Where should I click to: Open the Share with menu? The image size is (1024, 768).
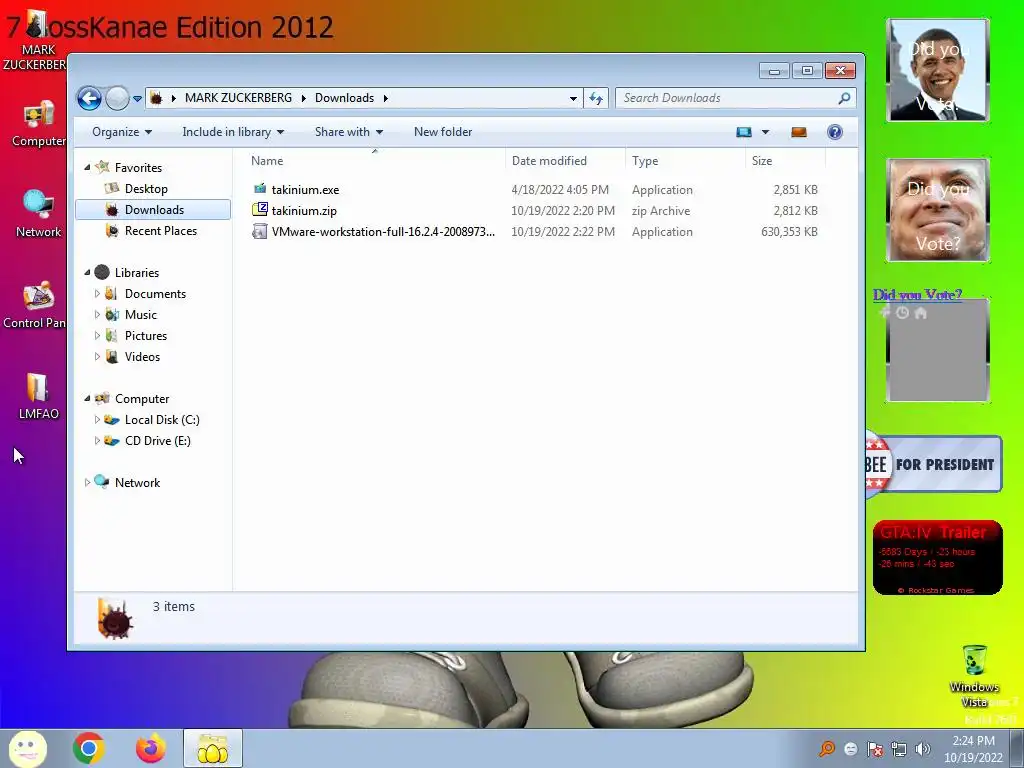click(x=349, y=132)
